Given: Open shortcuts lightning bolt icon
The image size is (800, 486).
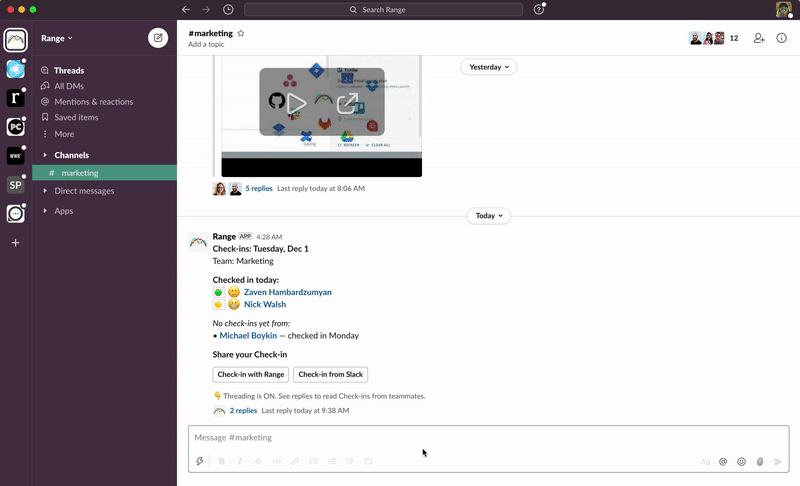Looking at the screenshot, I should (x=199, y=461).
